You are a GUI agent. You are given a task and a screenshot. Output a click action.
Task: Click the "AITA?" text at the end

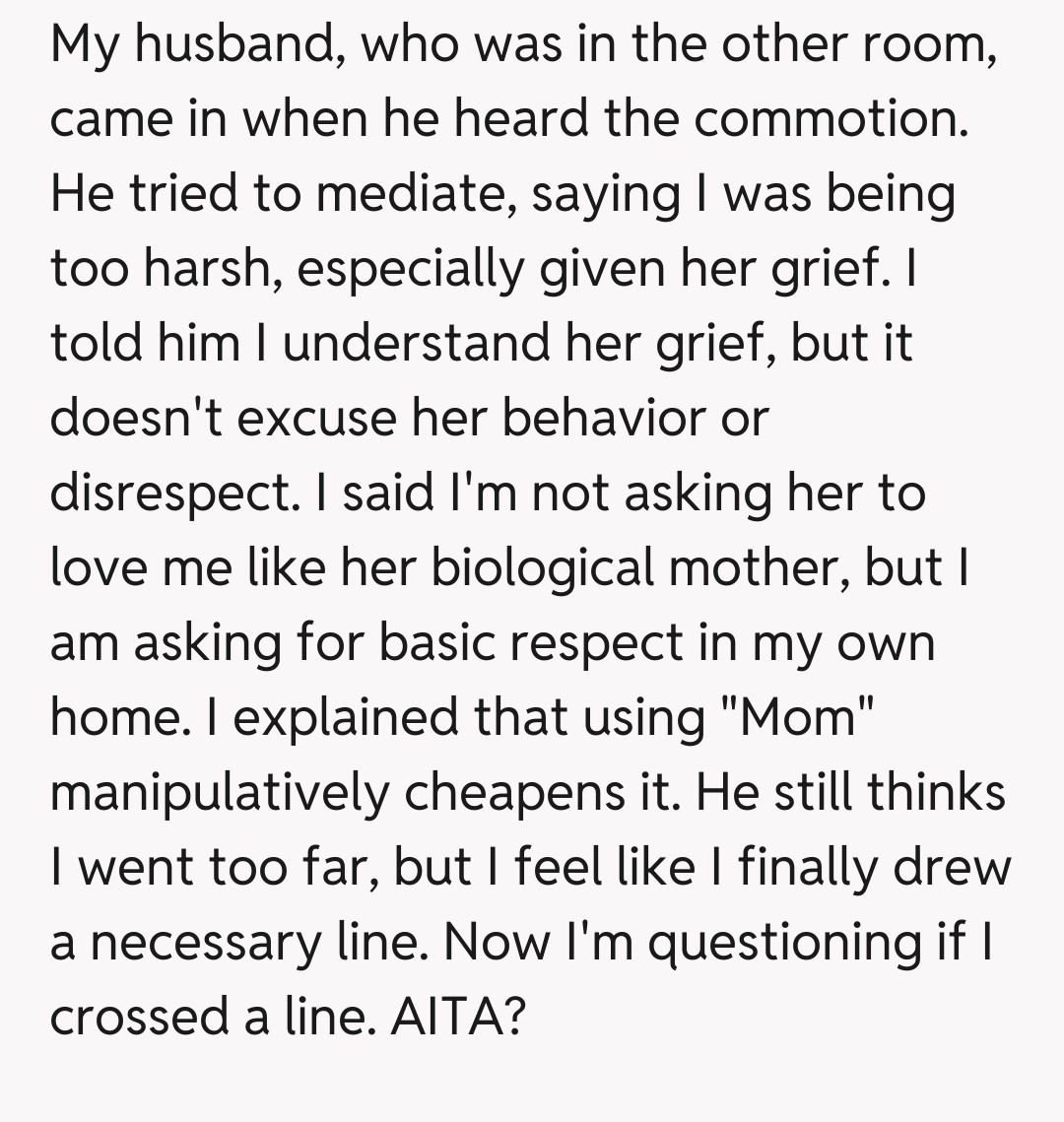click(x=456, y=1017)
